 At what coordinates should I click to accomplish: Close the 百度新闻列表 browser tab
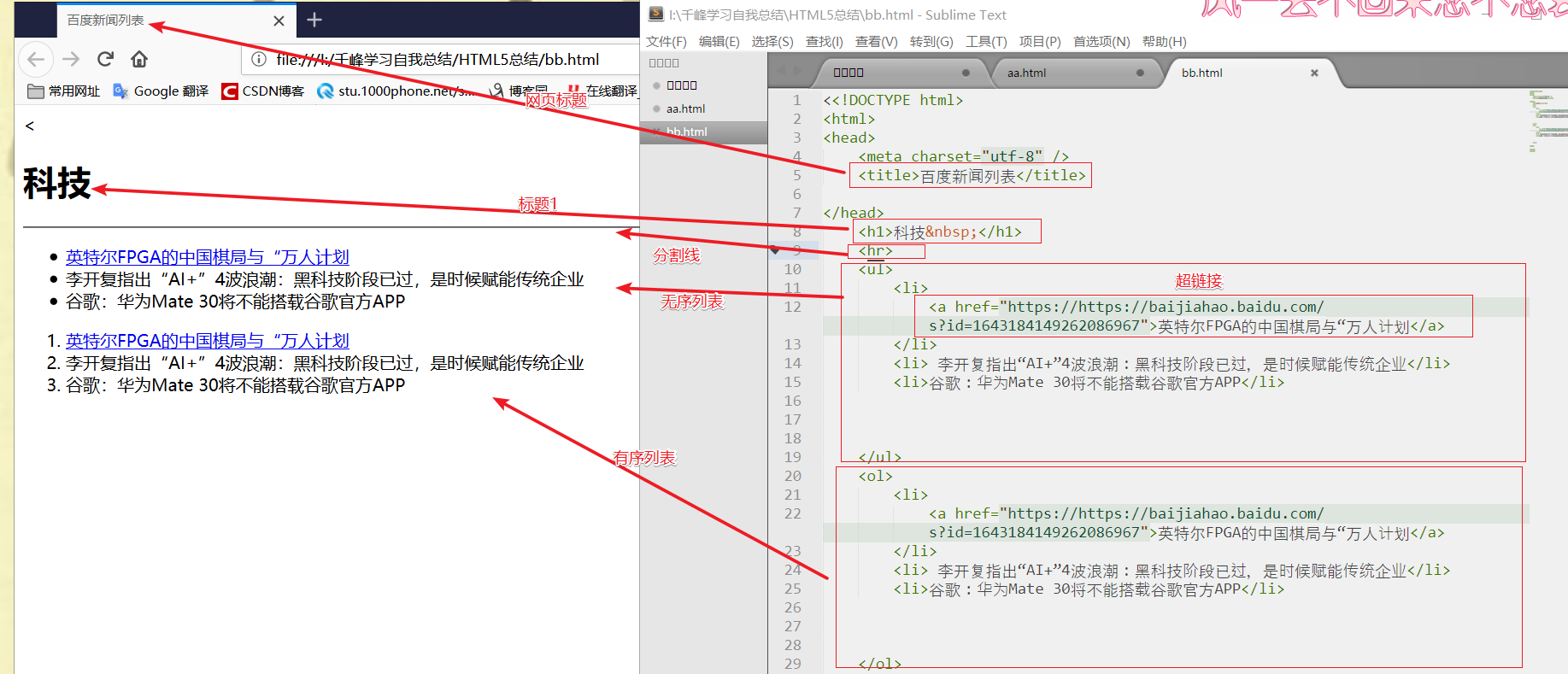coord(279,21)
